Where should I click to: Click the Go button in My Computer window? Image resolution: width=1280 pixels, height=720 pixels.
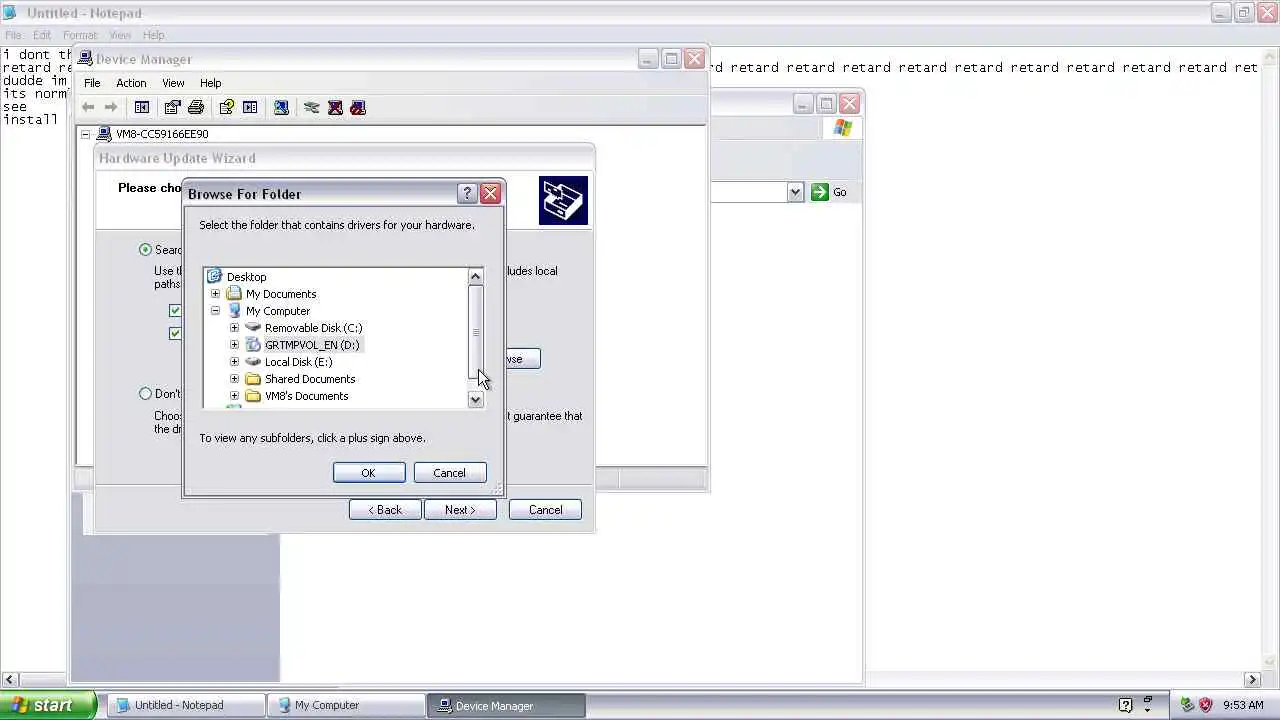click(x=829, y=192)
